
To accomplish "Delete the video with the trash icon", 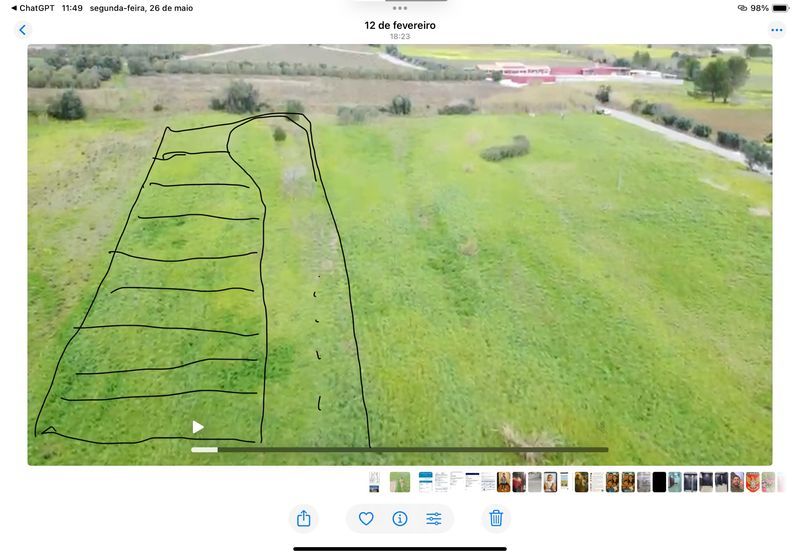I will coord(496,518).
